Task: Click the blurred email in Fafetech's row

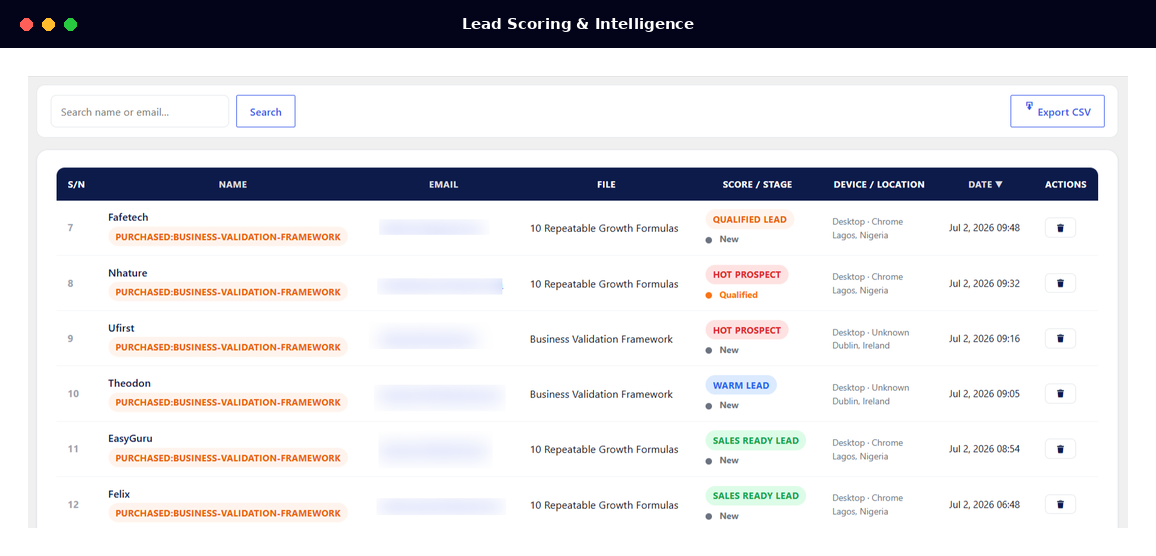Action: [434, 227]
